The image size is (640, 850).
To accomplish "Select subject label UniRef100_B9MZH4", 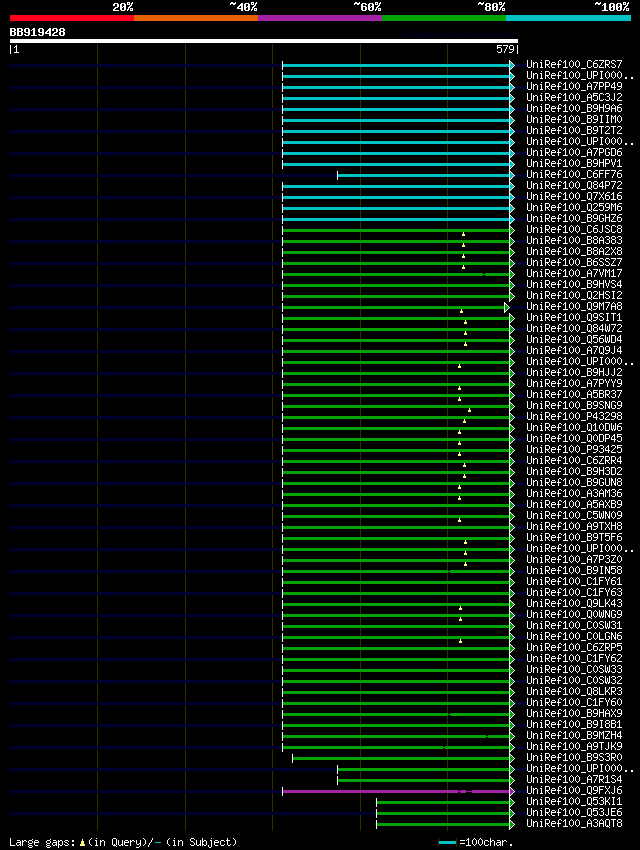I will [x=574, y=736].
